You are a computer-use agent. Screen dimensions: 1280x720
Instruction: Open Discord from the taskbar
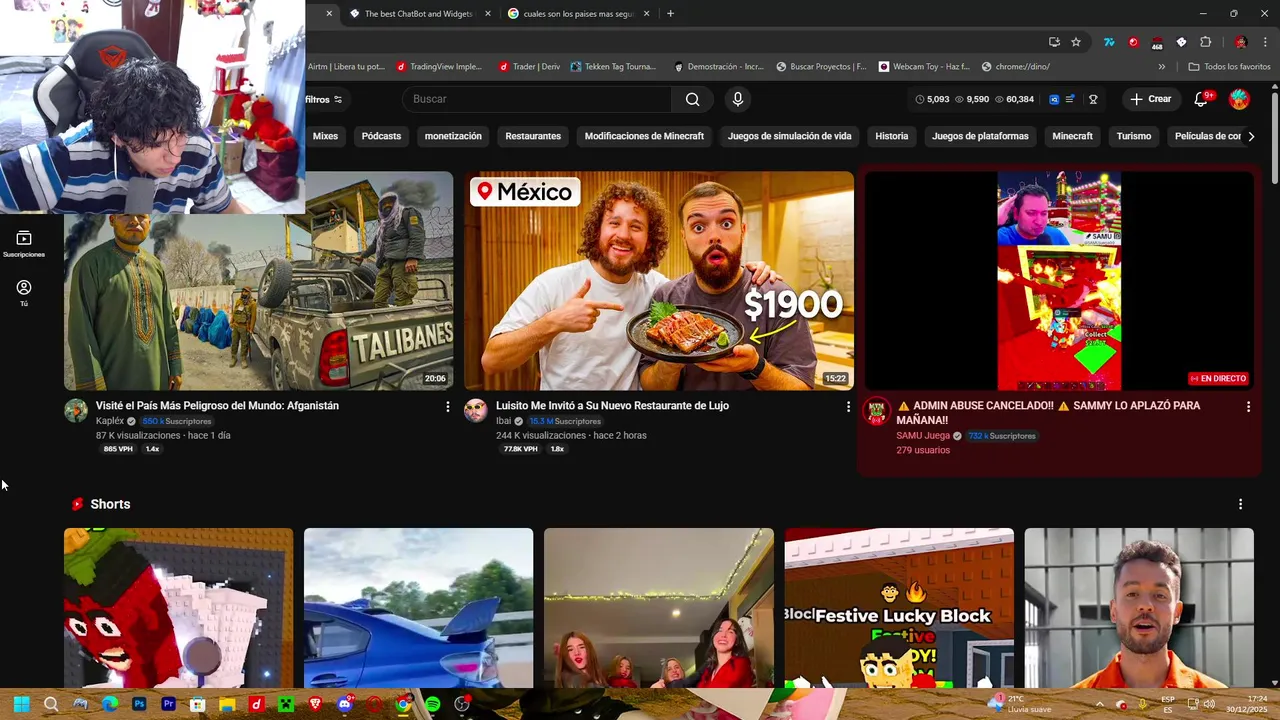click(345, 704)
